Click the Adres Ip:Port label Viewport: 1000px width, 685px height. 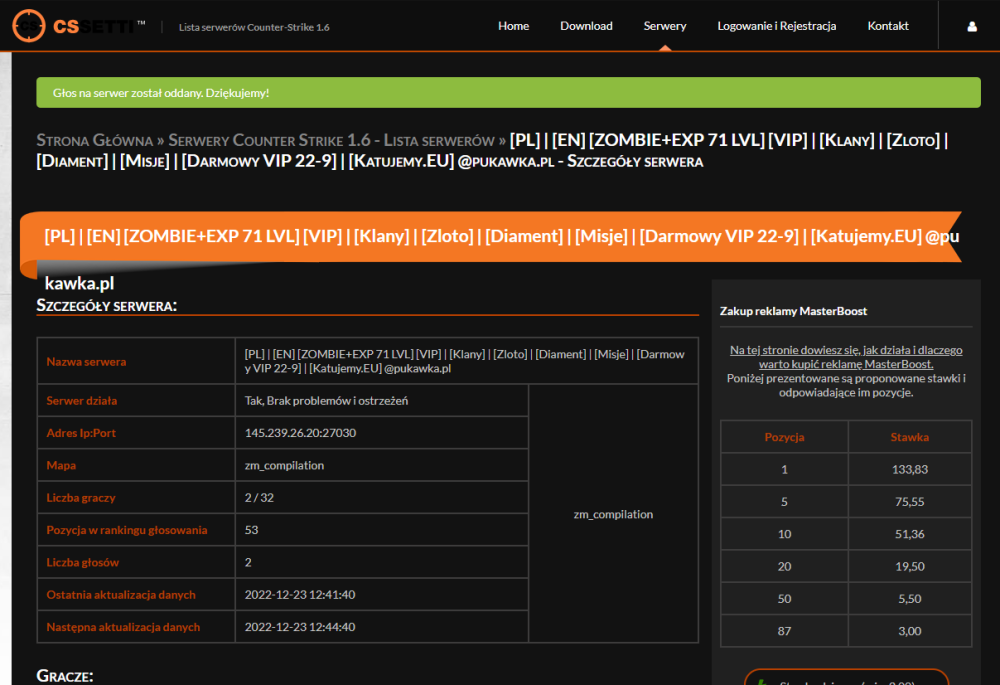click(x=81, y=432)
